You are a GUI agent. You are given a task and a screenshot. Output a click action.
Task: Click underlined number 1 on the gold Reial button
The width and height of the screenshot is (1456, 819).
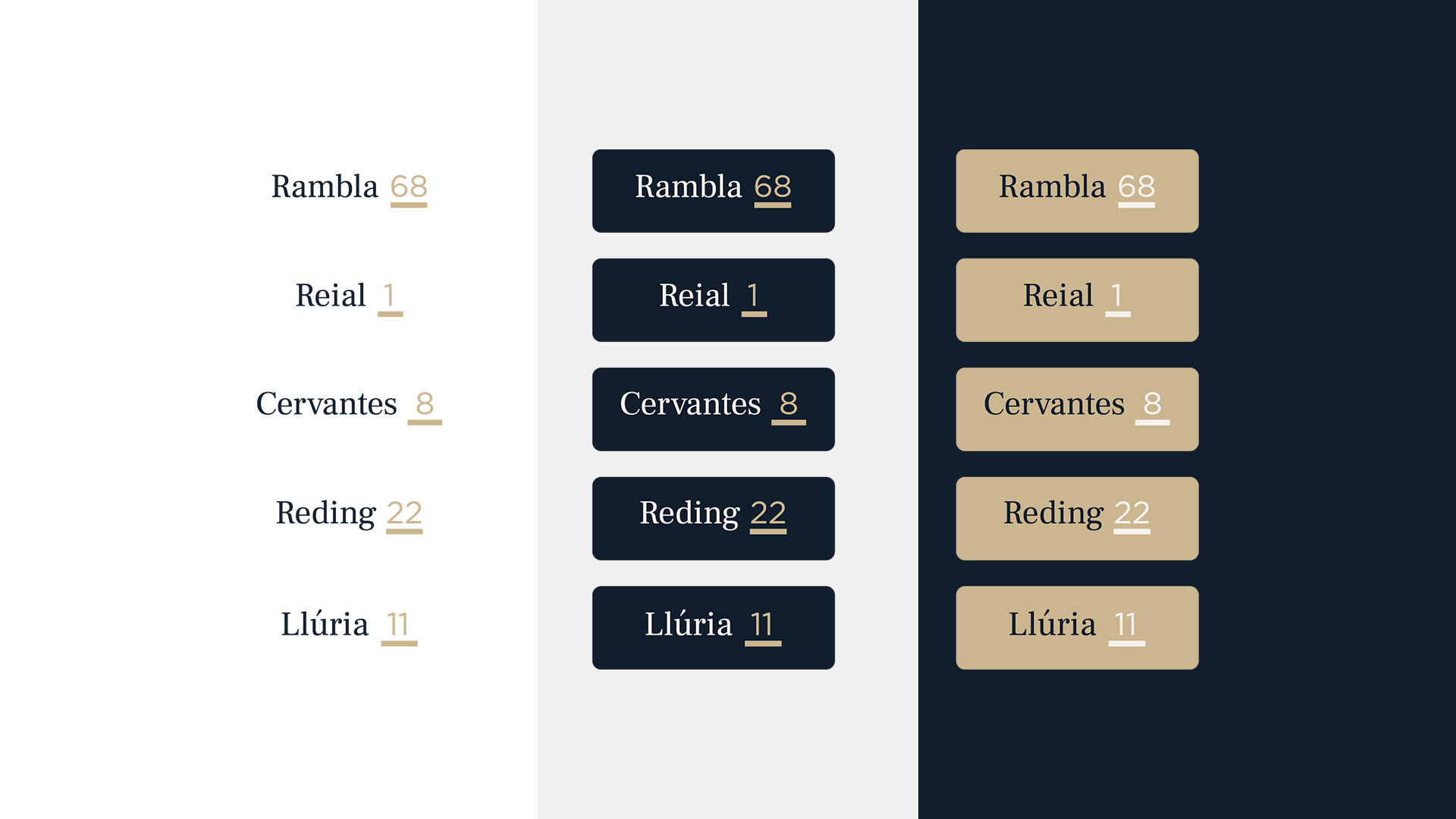tap(1117, 296)
